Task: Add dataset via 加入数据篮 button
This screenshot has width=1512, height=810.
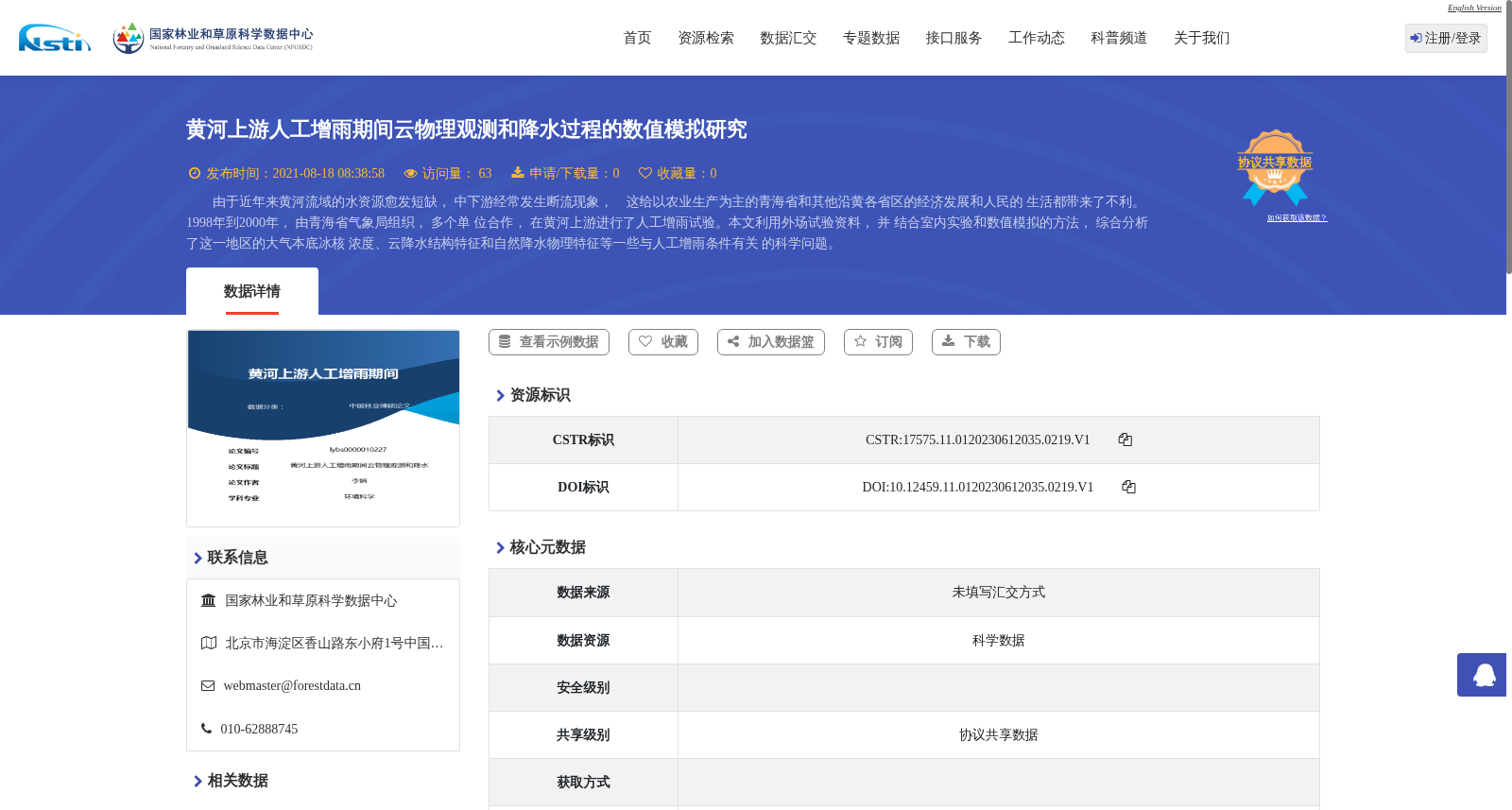Action: (x=771, y=342)
